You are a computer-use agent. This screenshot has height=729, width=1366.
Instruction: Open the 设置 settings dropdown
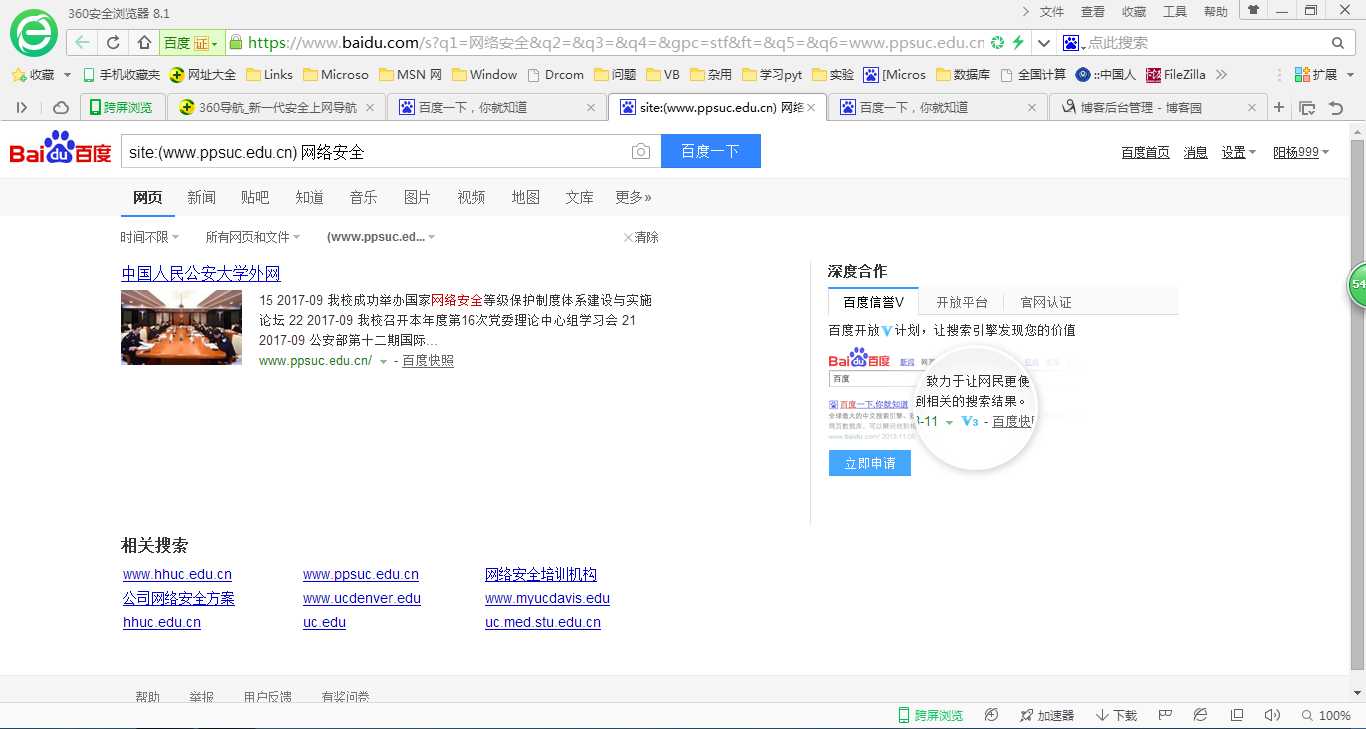(x=1239, y=152)
